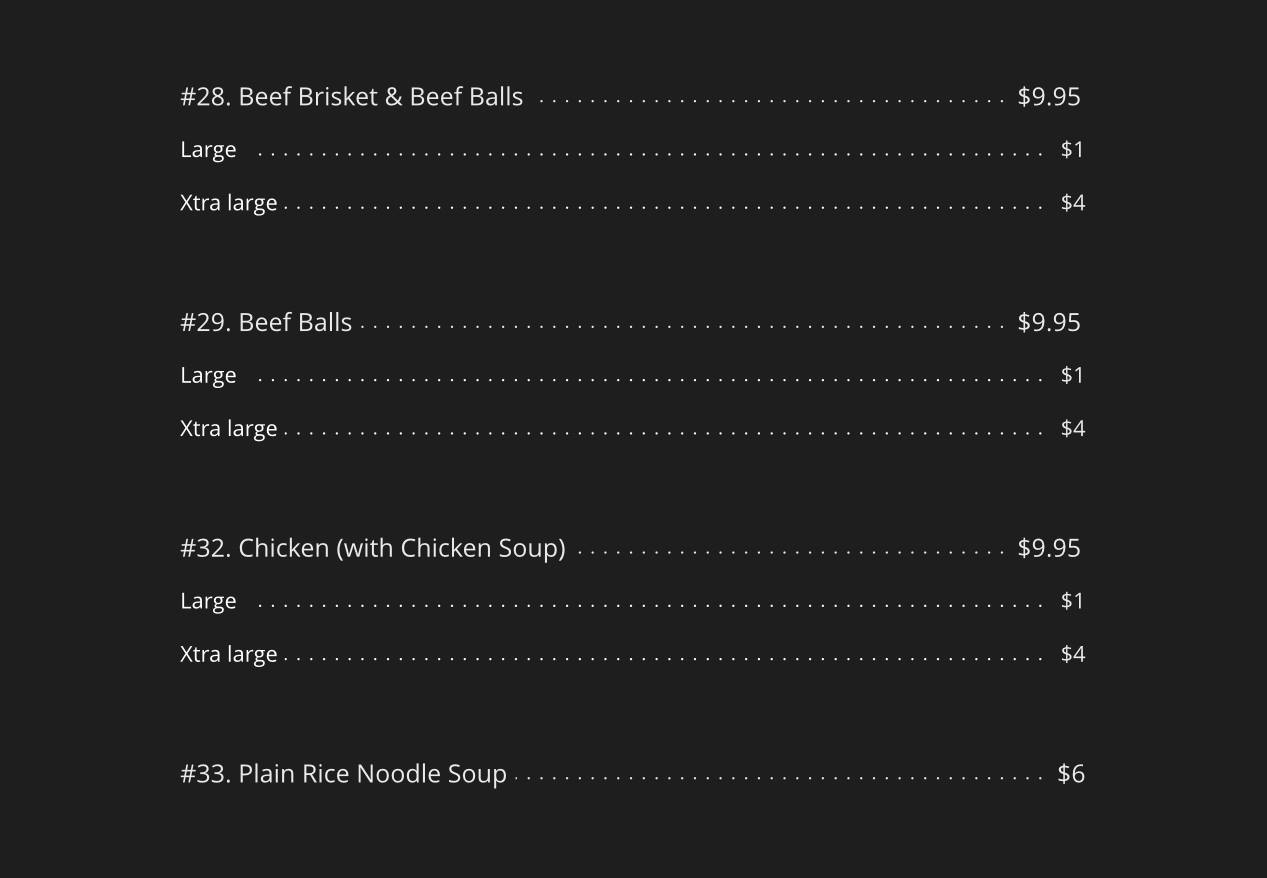Open the #29 Beef Balls menu item

tap(266, 323)
